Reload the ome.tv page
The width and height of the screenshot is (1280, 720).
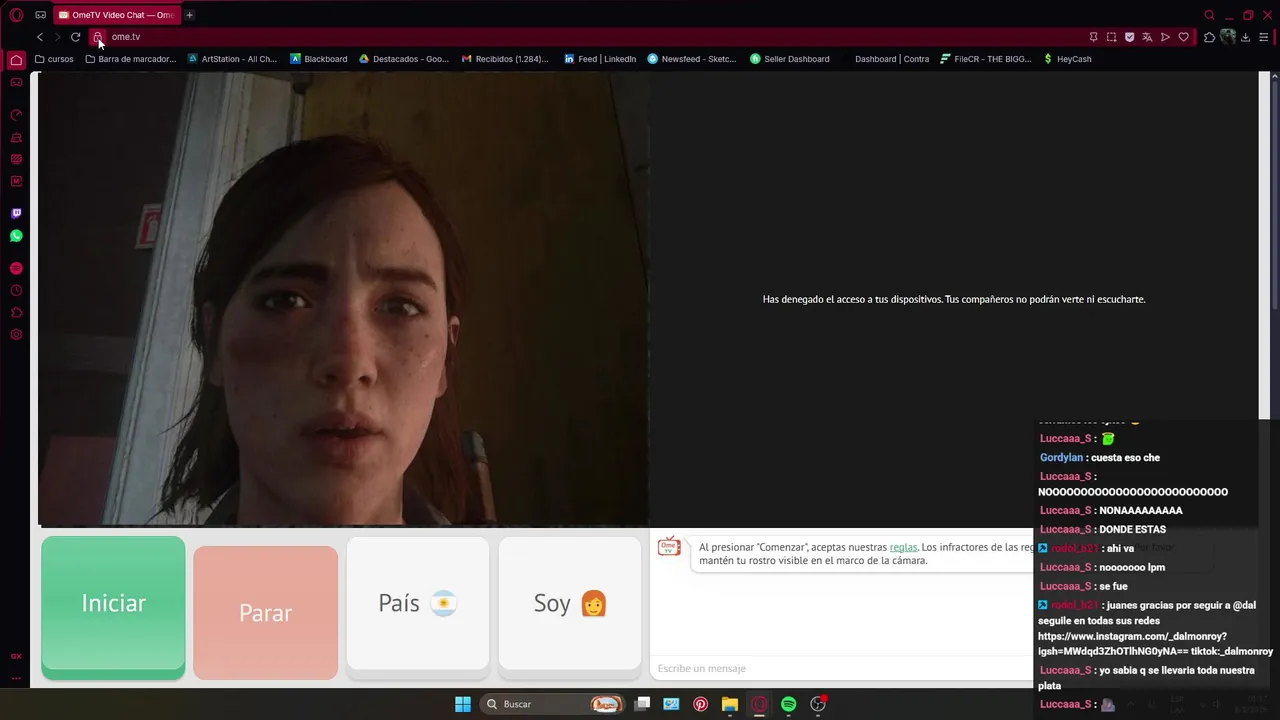pyautogui.click(x=75, y=37)
